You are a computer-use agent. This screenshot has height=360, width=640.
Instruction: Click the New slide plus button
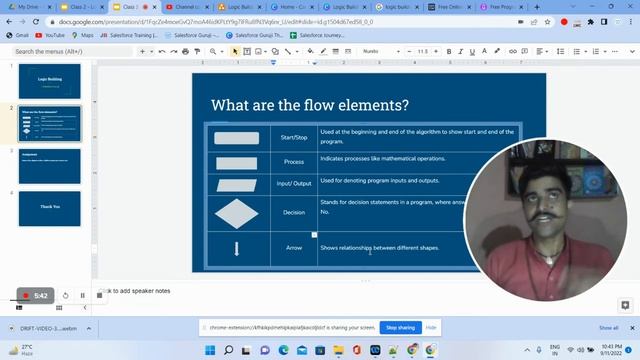pos(142,51)
